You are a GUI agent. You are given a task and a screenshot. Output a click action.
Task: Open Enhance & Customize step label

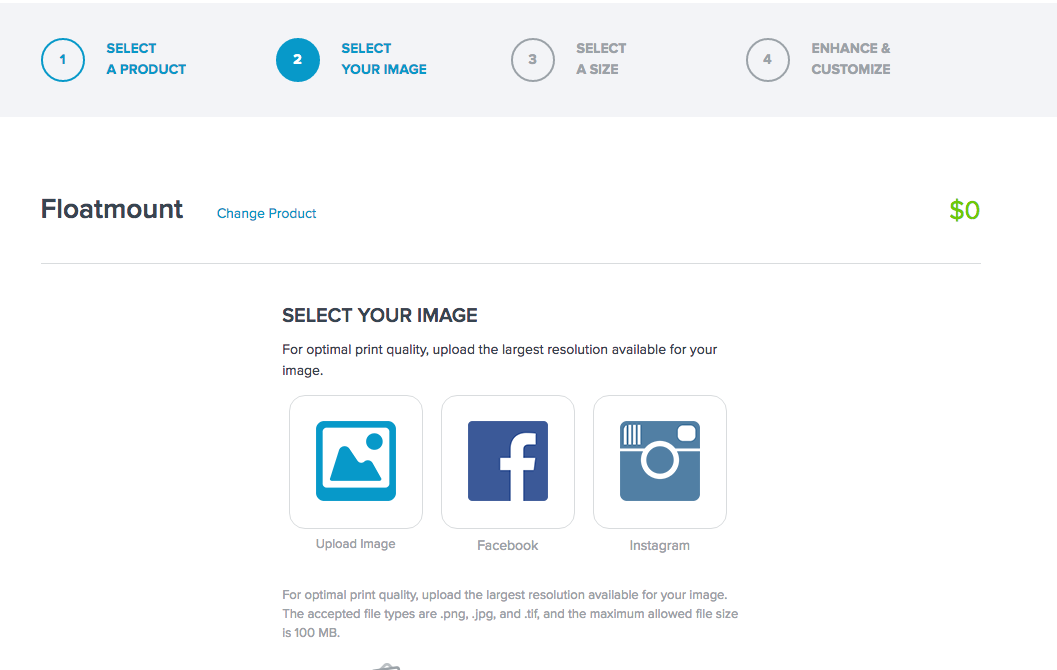tap(851, 59)
